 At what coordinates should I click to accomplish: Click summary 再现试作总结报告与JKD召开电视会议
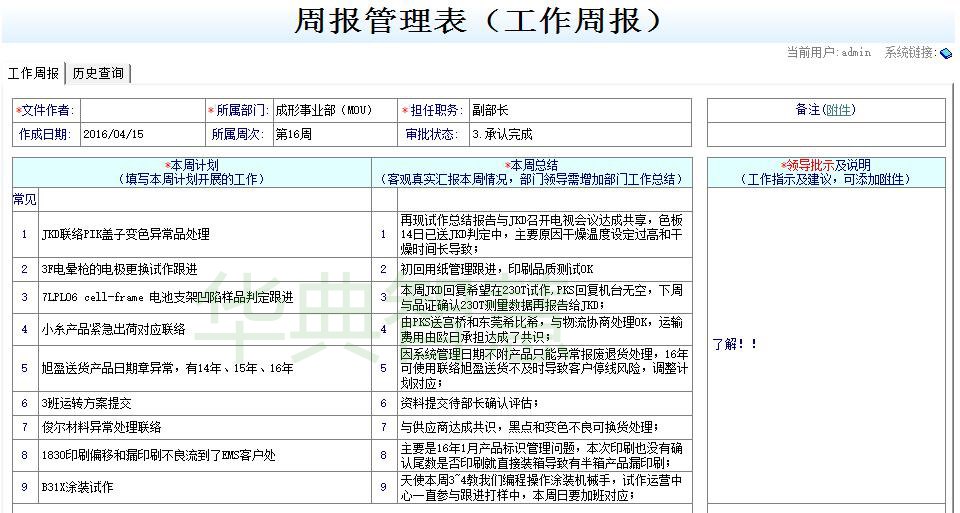[544, 234]
